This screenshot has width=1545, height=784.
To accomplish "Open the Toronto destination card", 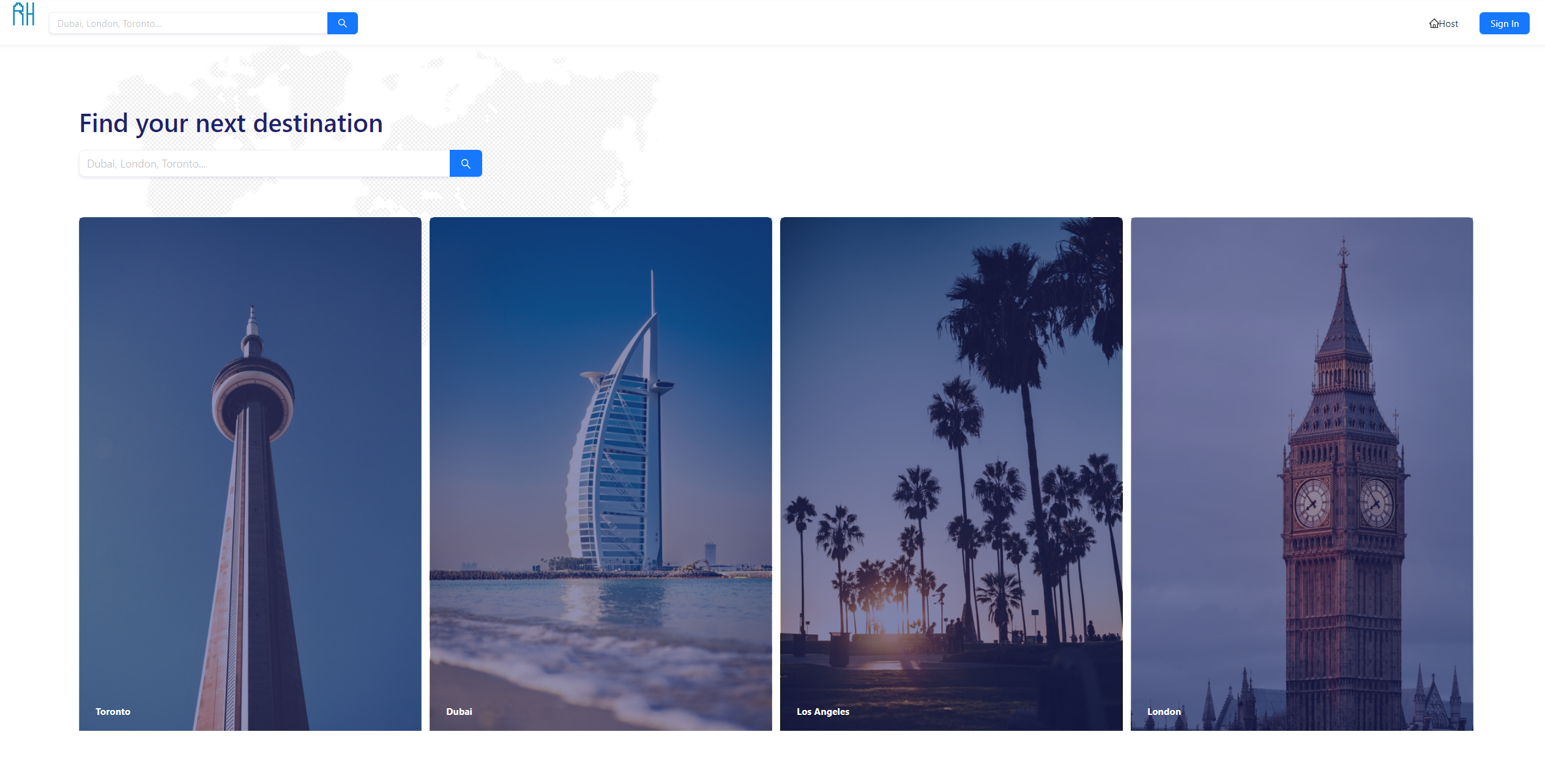I will pyautogui.click(x=250, y=474).
